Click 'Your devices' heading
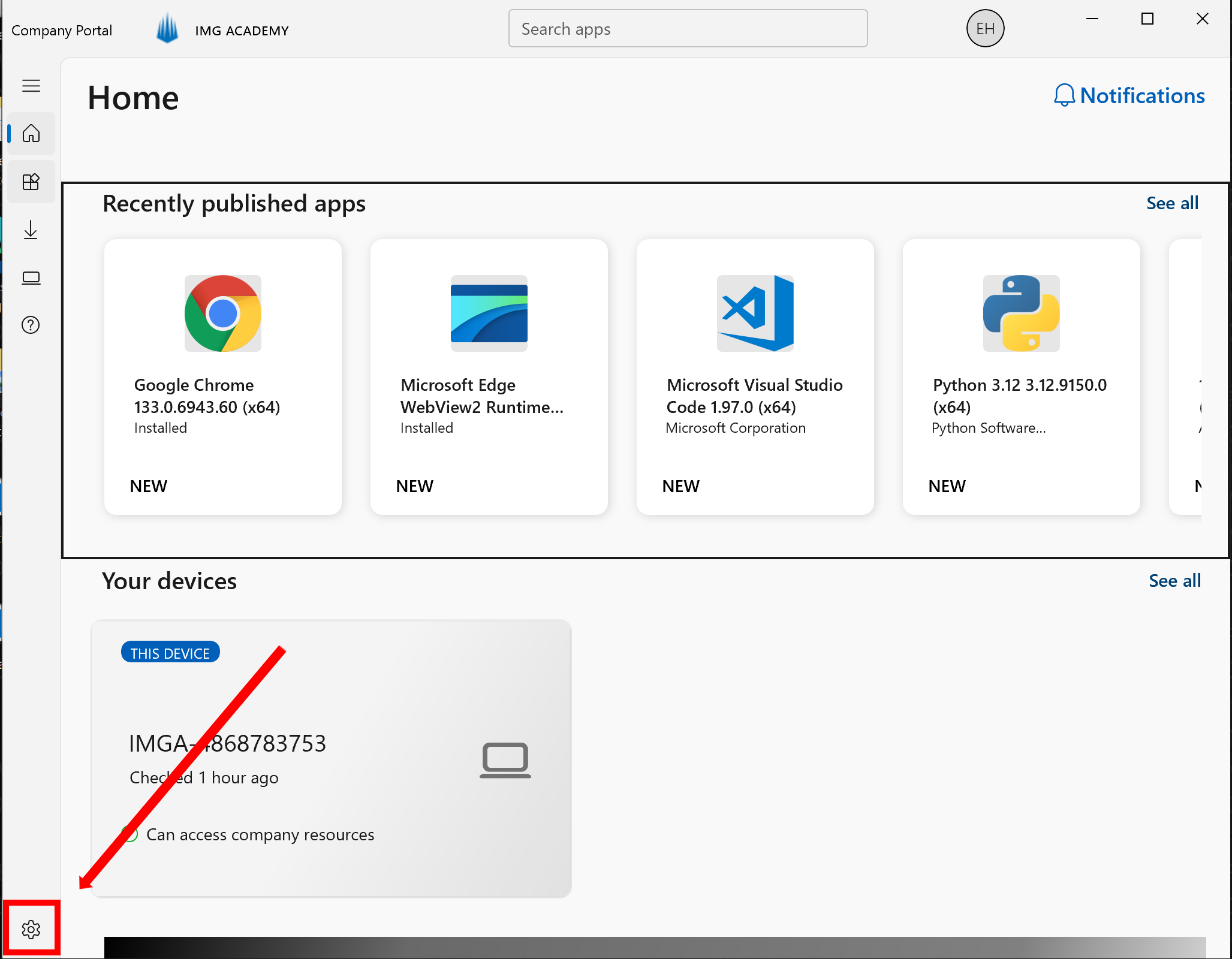 click(169, 581)
